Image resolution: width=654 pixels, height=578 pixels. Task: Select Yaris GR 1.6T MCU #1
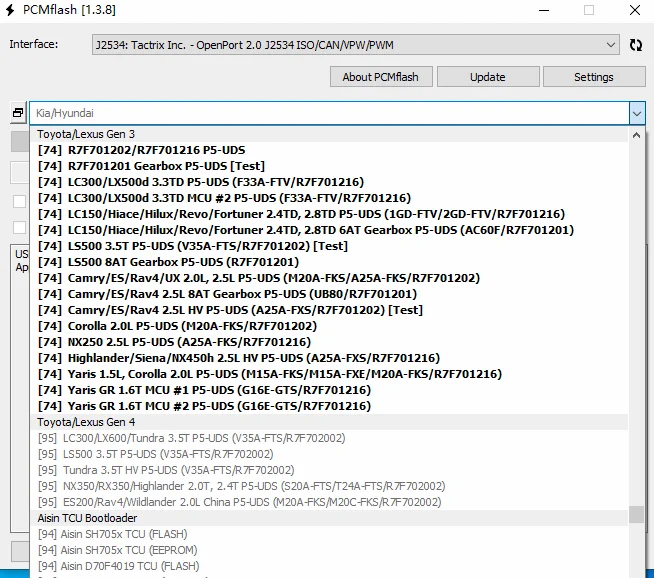tap(329, 390)
